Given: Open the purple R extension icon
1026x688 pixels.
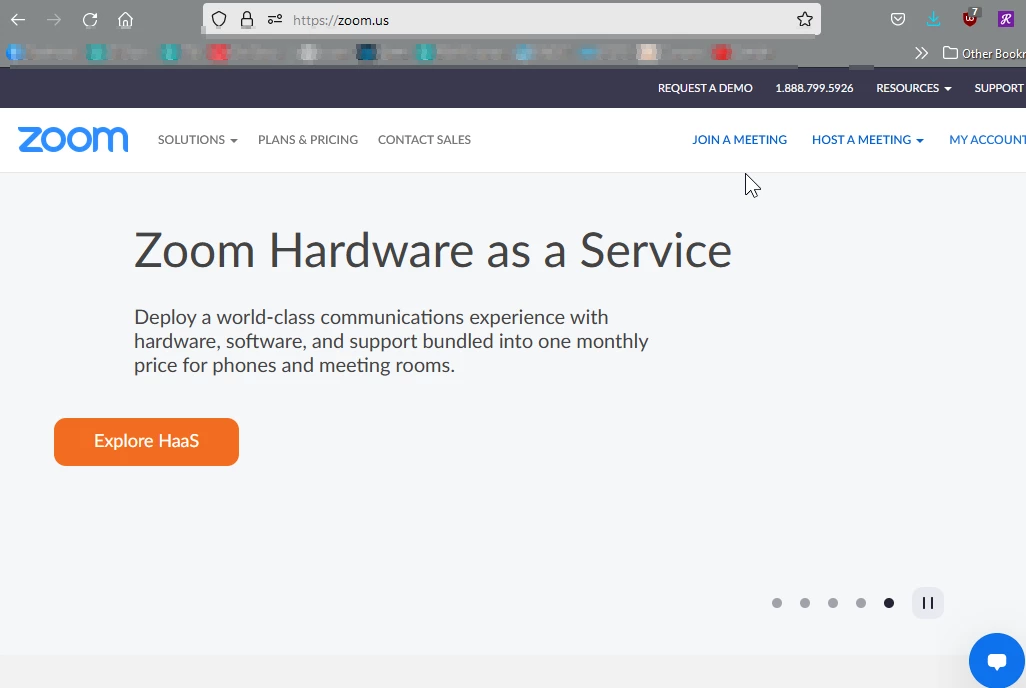Looking at the screenshot, I should (x=1006, y=20).
